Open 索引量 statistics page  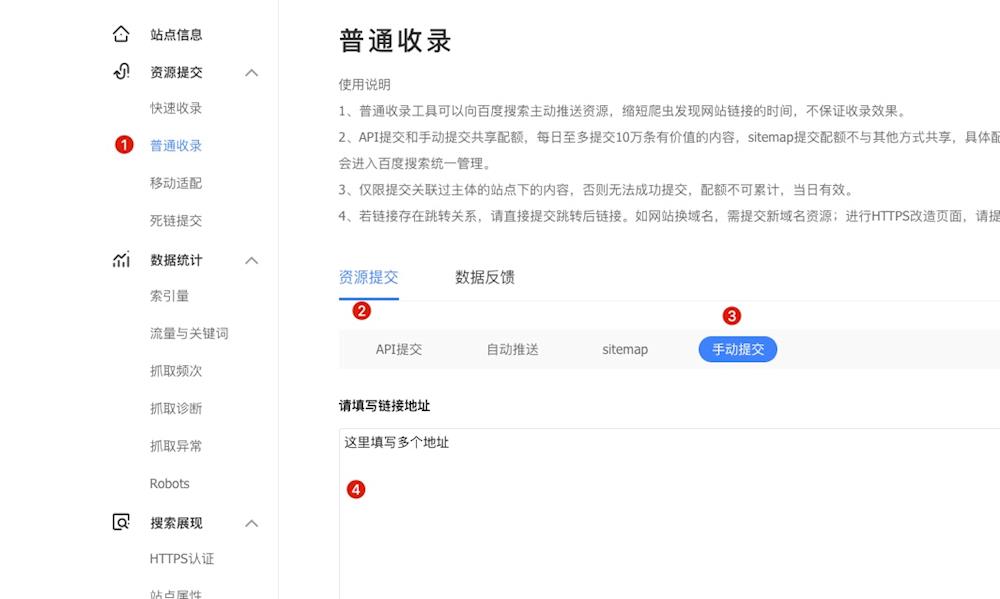point(170,296)
